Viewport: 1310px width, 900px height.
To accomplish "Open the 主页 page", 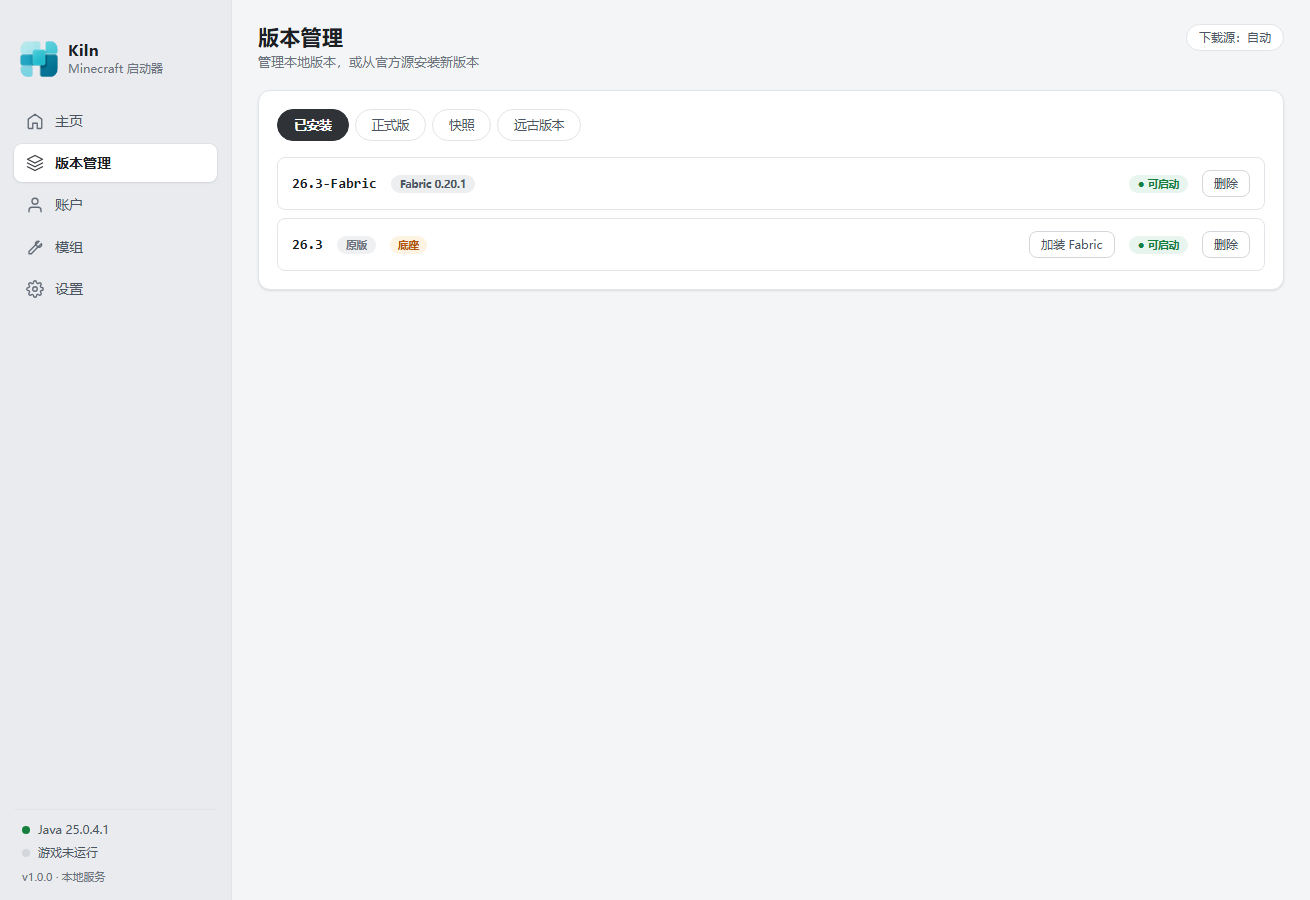I will coord(115,121).
